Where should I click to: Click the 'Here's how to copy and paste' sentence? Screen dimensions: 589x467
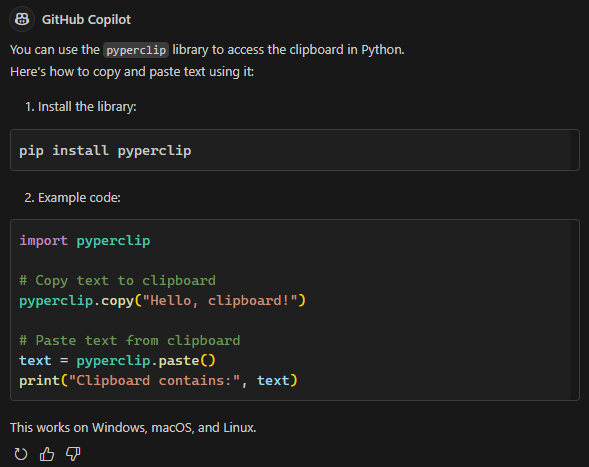point(132,72)
